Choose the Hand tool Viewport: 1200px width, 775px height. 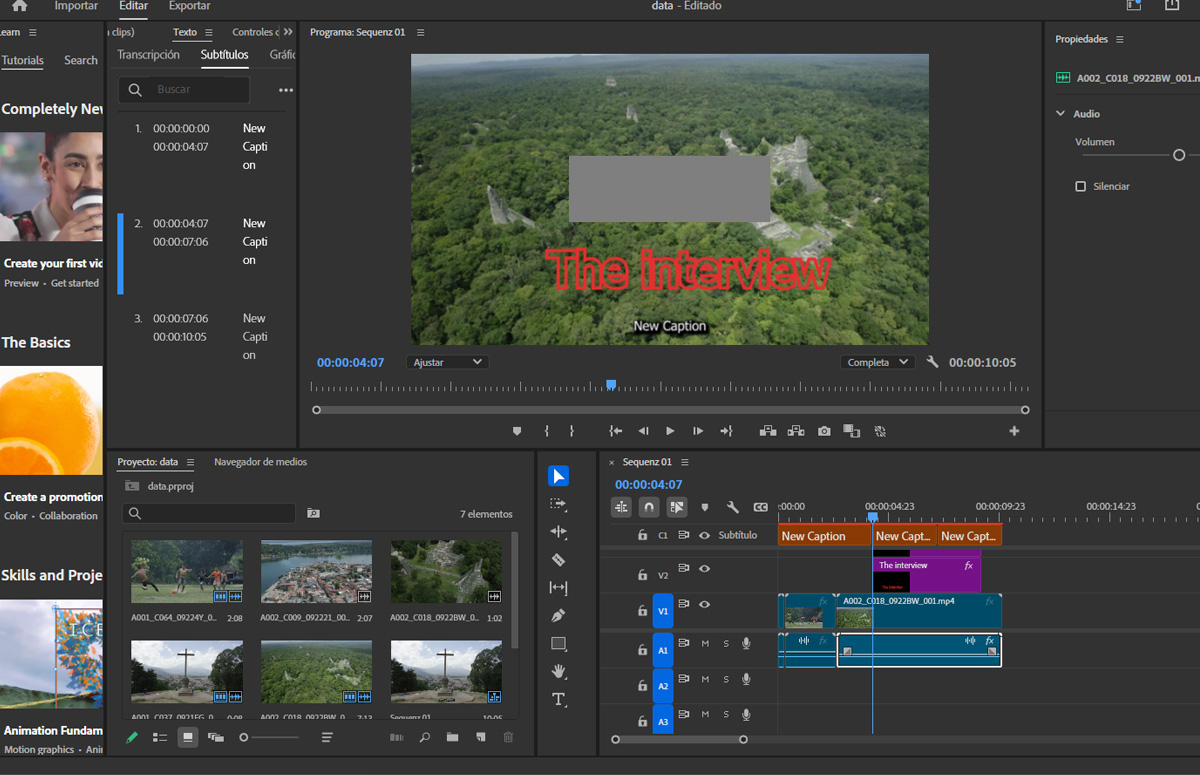559,671
